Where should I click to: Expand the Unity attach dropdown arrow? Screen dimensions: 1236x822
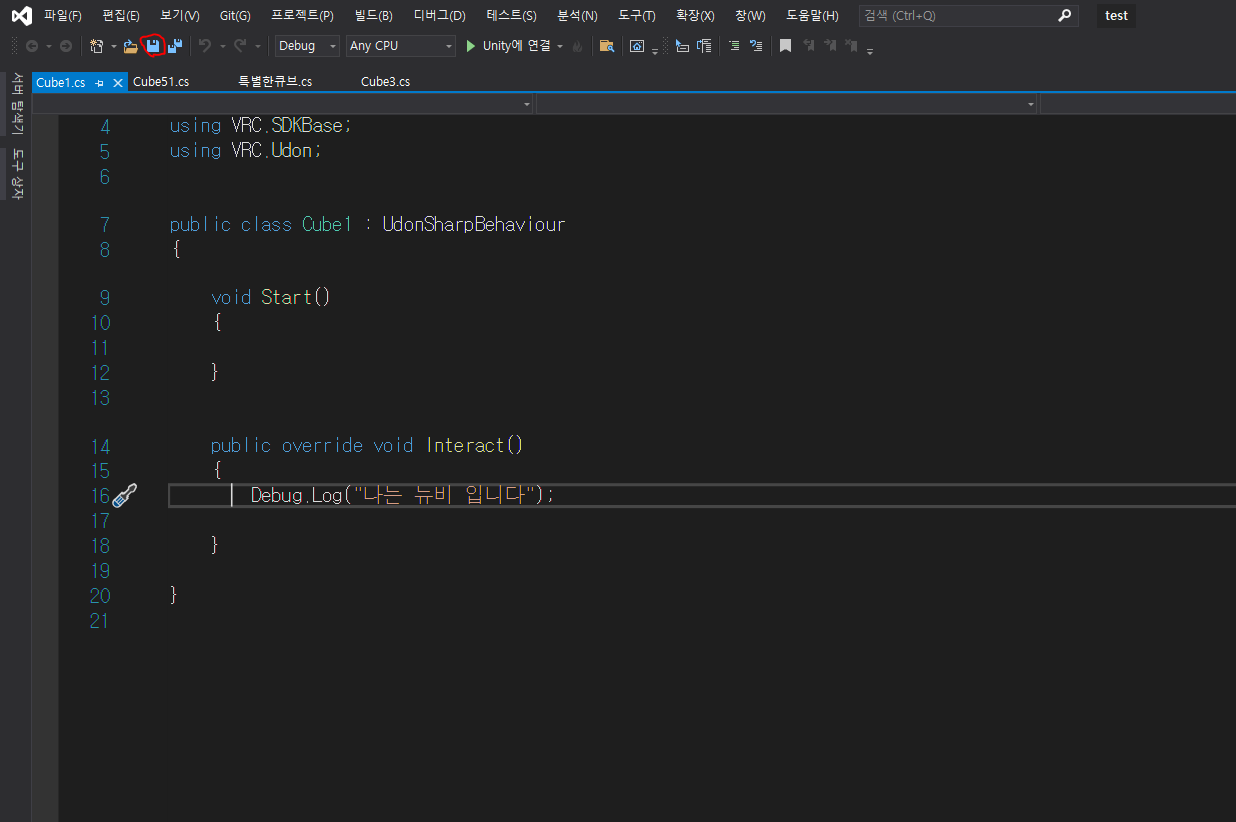click(559, 46)
